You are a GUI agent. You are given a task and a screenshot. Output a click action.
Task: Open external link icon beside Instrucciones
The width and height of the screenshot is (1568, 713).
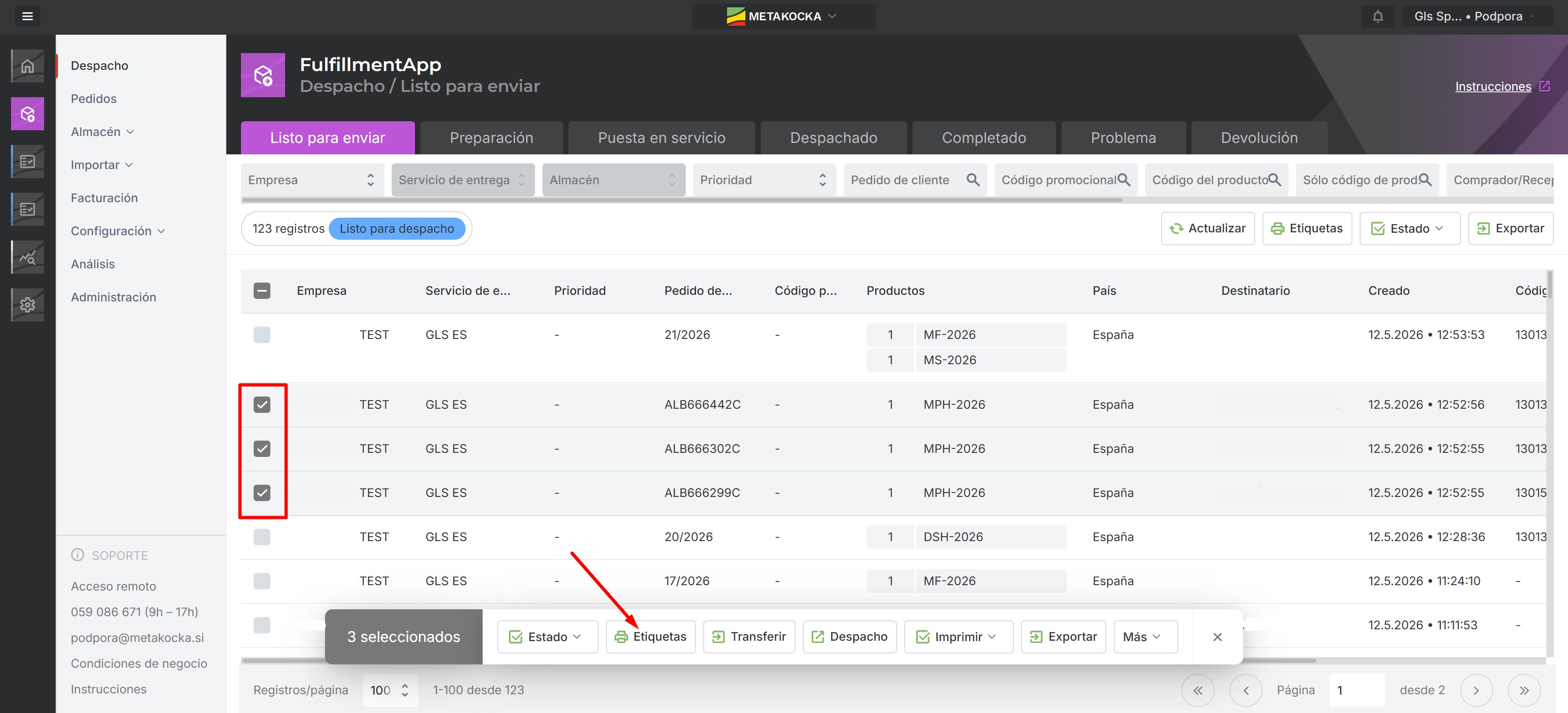pyautogui.click(x=1545, y=87)
